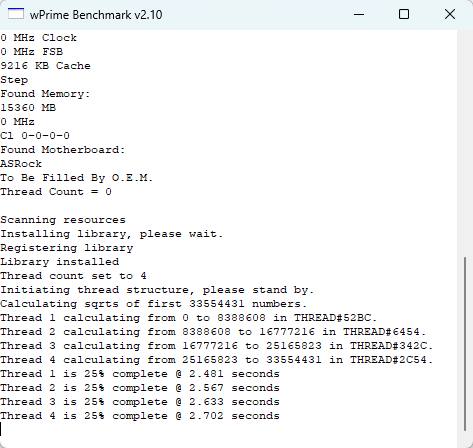Click the 'Step' line
This screenshot has height=448, width=473.
coord(14,80)
